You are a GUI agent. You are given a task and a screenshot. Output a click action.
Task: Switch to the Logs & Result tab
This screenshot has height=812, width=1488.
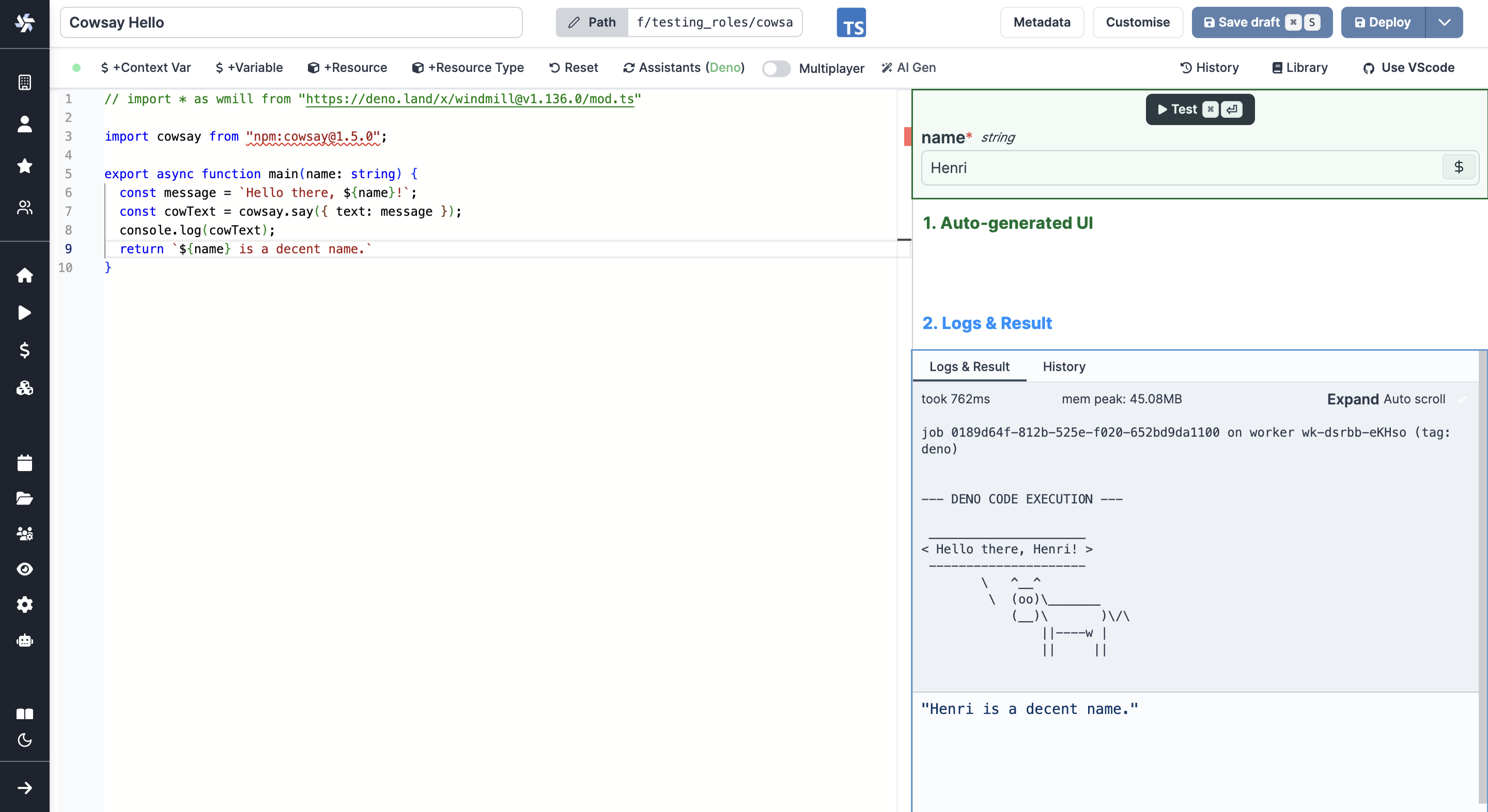[x=970, y=366]
